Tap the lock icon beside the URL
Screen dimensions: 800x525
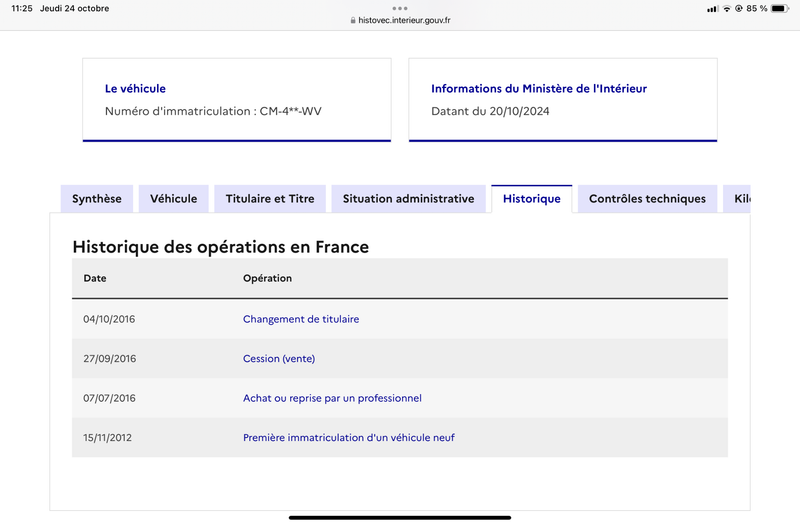(353, 20)
